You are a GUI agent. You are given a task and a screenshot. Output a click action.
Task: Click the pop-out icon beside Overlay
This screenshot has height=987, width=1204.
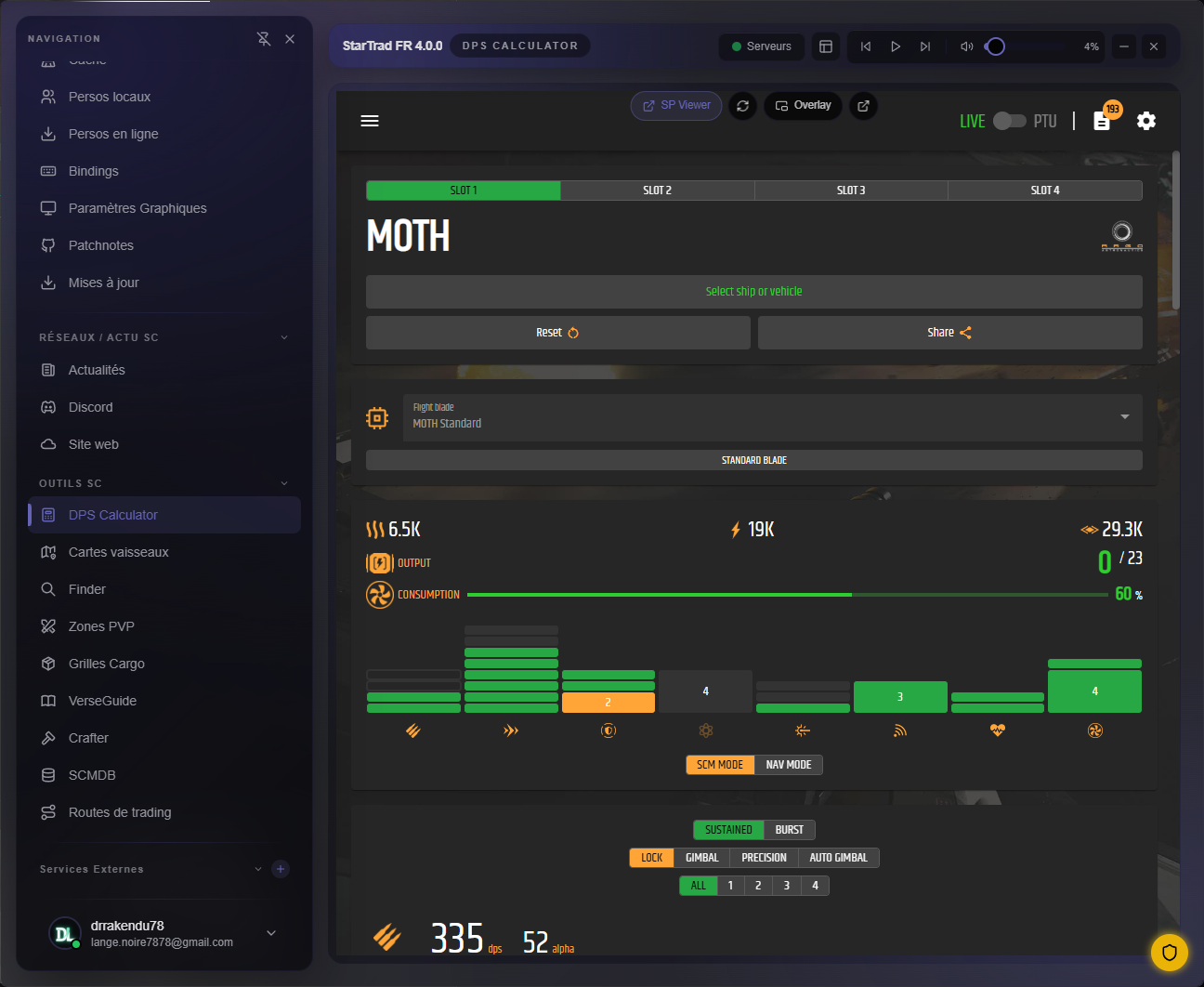(x=863, y=106)
